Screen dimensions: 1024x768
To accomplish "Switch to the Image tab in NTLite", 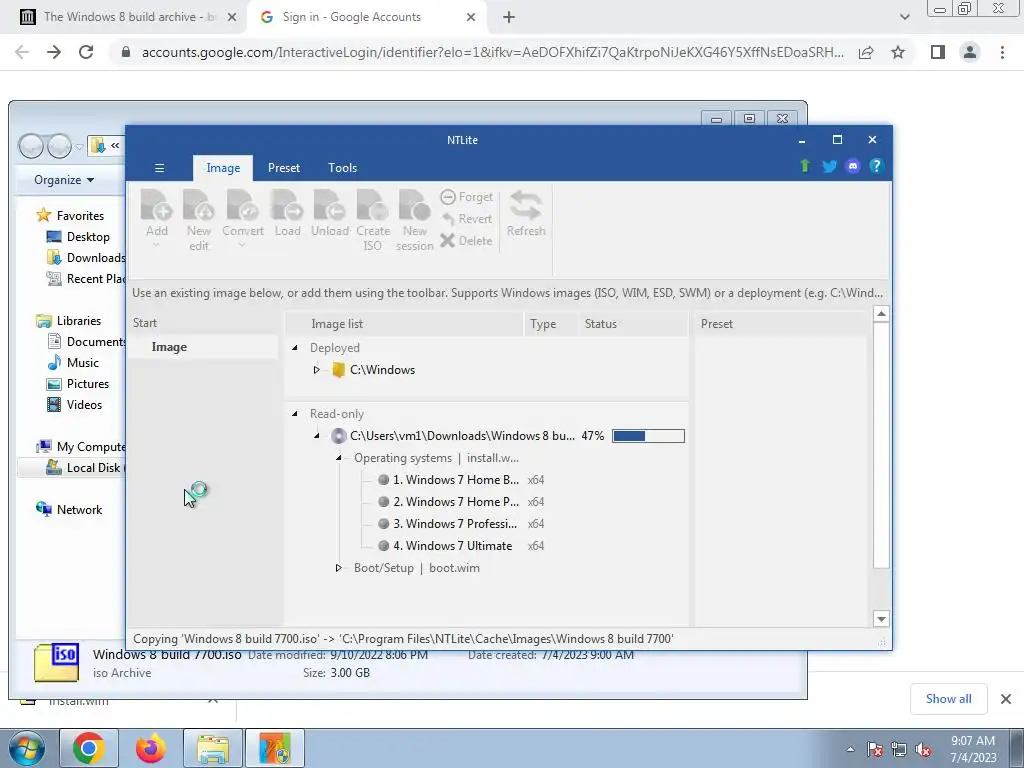I will tap(223, 168).
